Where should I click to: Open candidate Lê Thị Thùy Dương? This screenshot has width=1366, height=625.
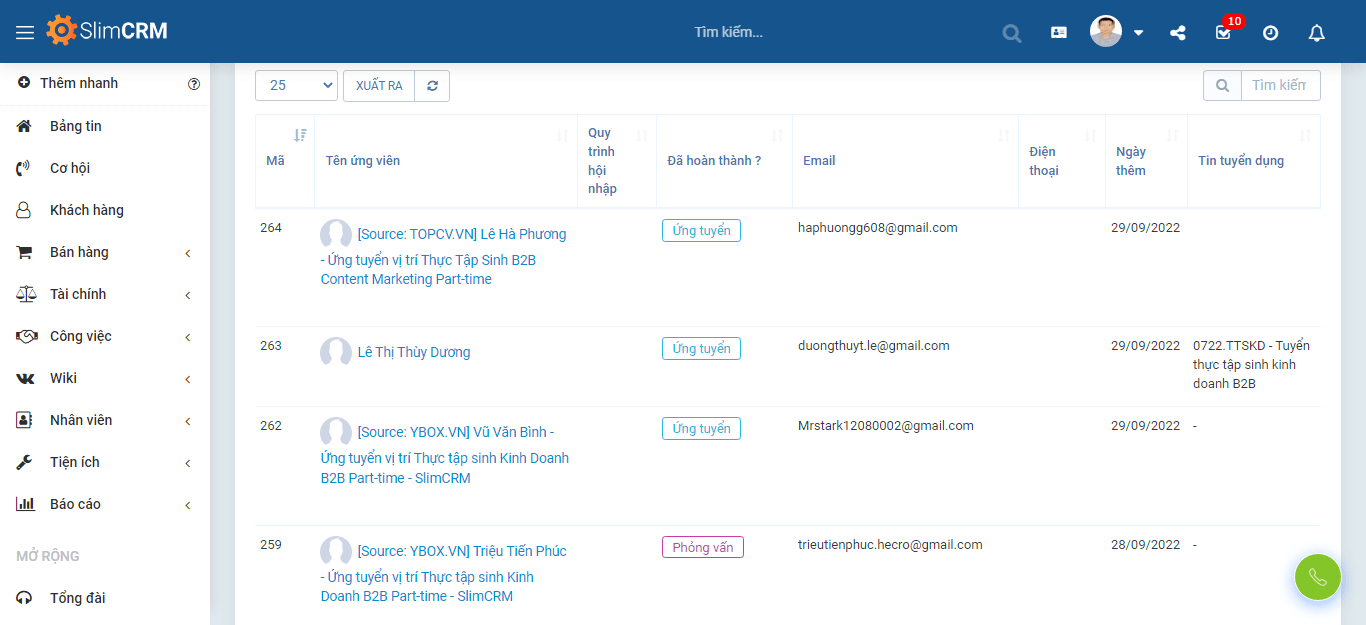(413, 352)
